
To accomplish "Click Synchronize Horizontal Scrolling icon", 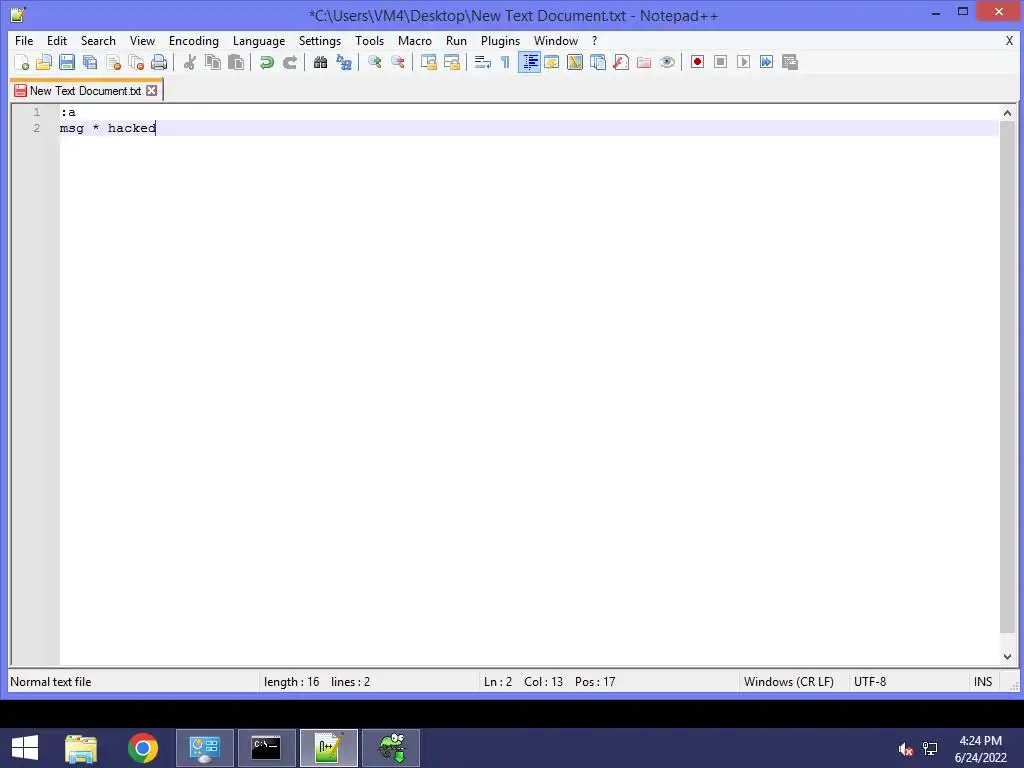I will (x=451, y=62).
